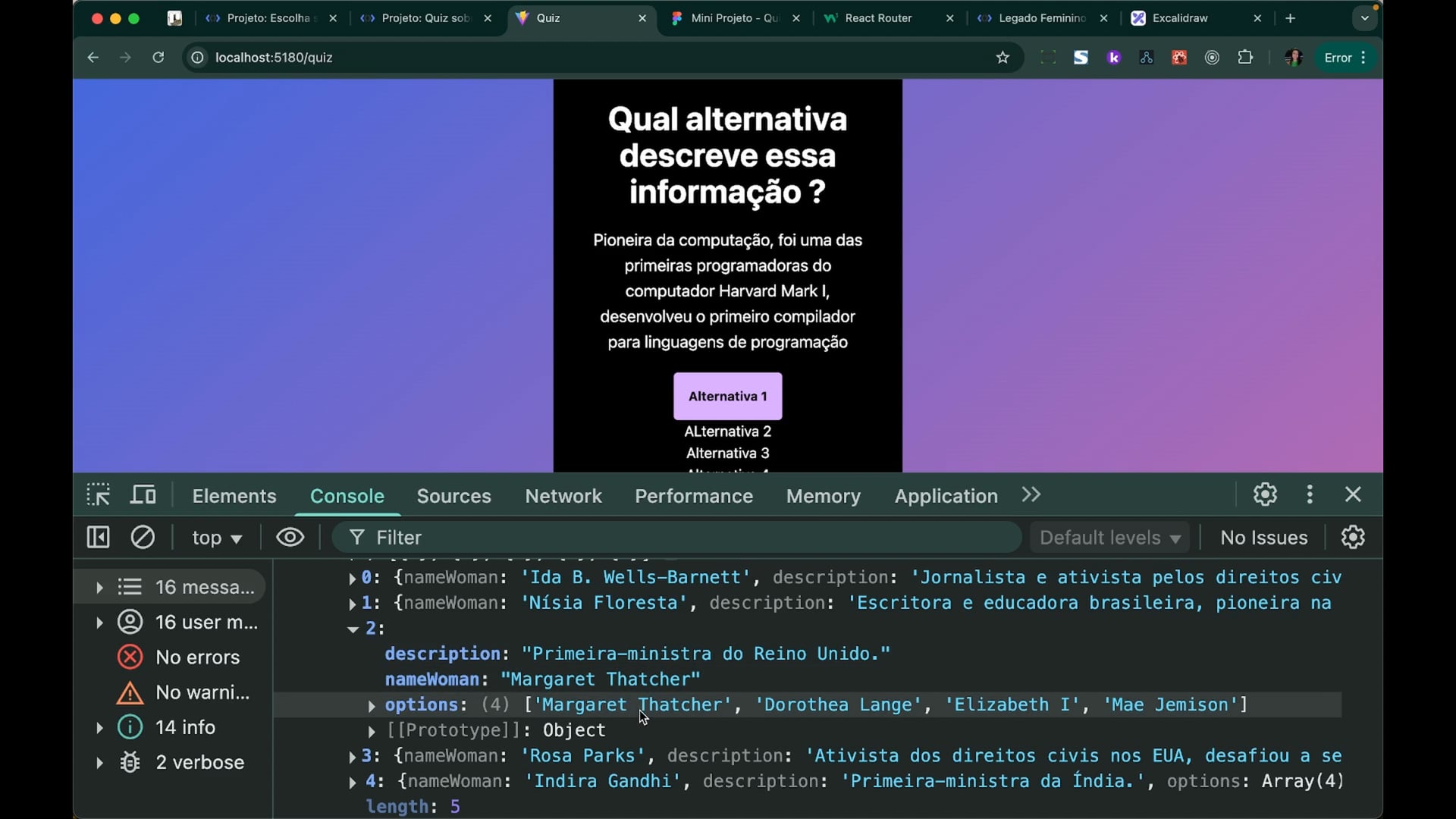1456x819 pixels.
Task: Open DevTools three-dot customize menu
Action: [1310, 495]
